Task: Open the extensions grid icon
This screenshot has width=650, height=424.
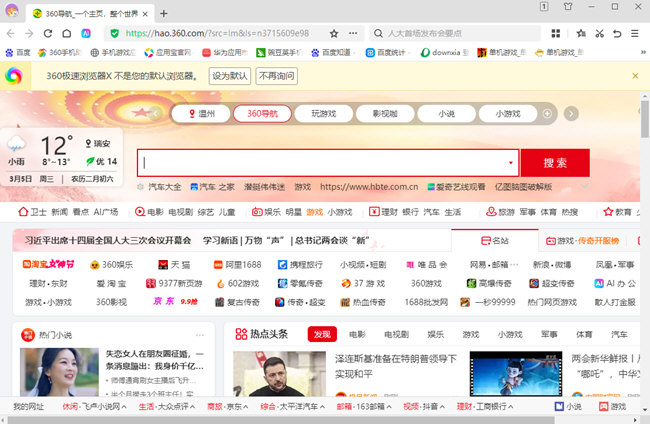Action: point(556,34)
